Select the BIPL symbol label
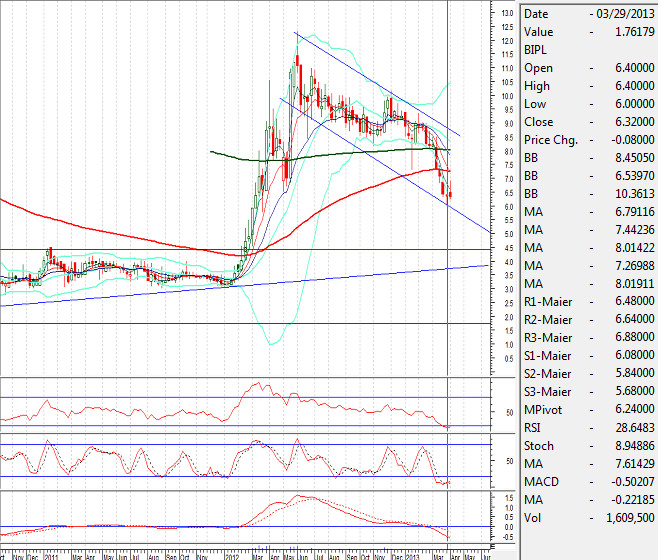Screen dimensions: 661x560 (538, 50)
